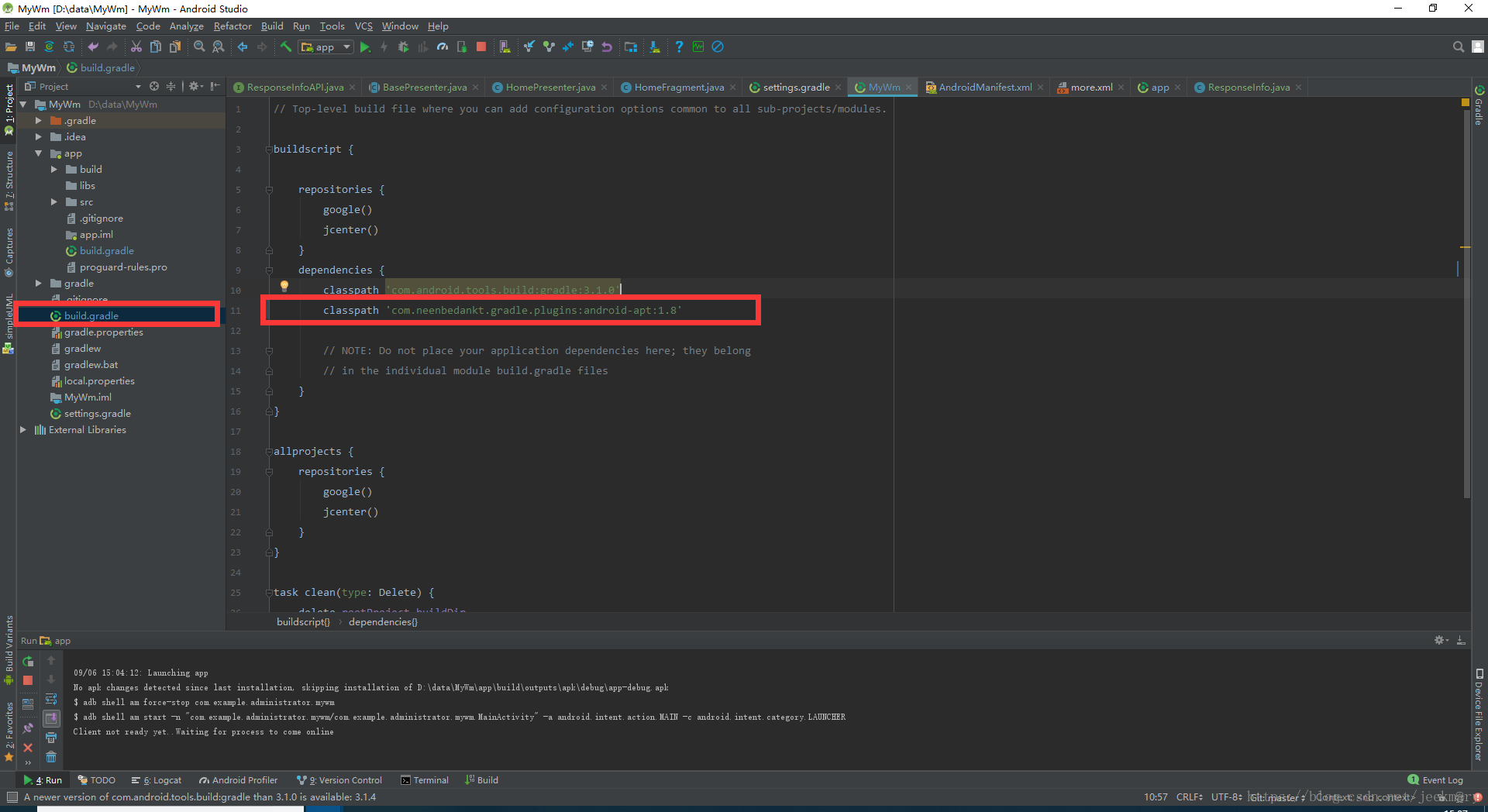Open the 6: Logcat tool window
Image resolution: width=1488 pixels, height=812 pixels.
click(x=157, y=780)
